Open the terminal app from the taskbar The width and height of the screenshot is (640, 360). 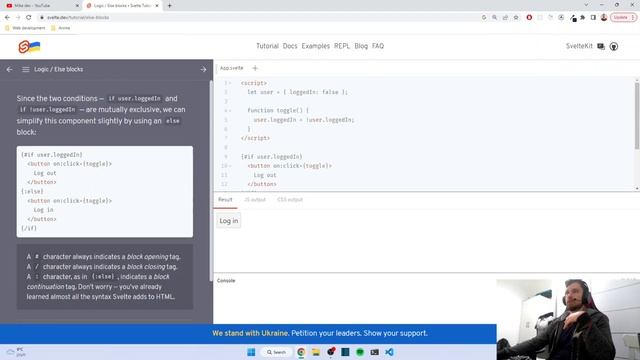pyautogui.click(x=374, y=352)
